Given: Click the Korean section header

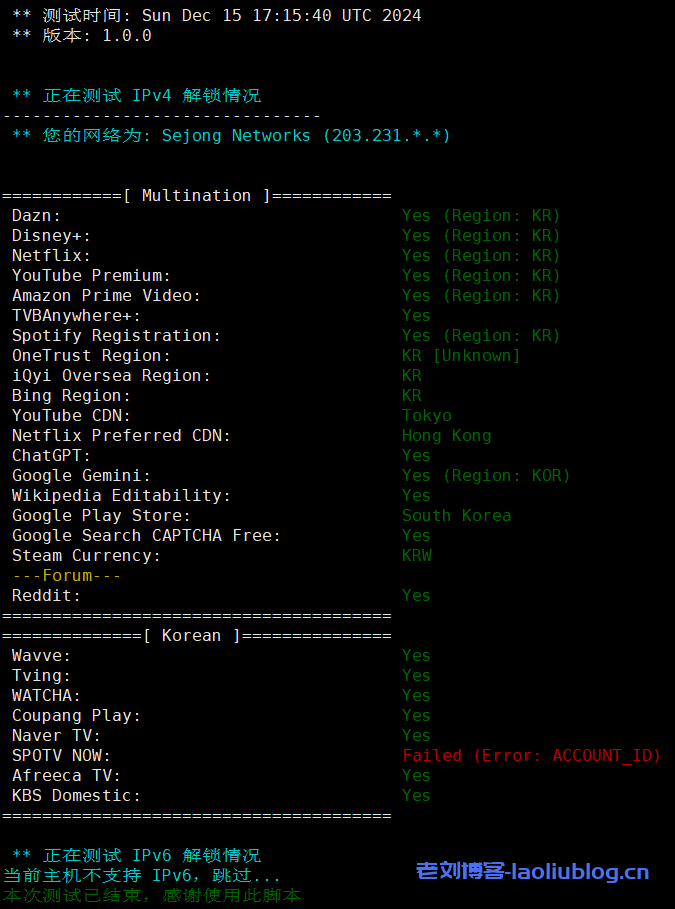Looking at the screenshot, I should (x=197, y=636).
